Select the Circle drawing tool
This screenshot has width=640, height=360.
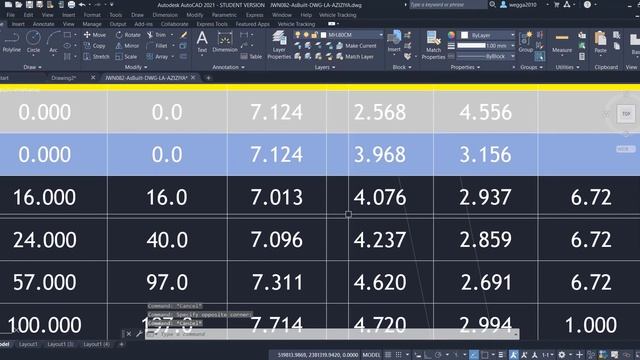(x=33, y=42)
